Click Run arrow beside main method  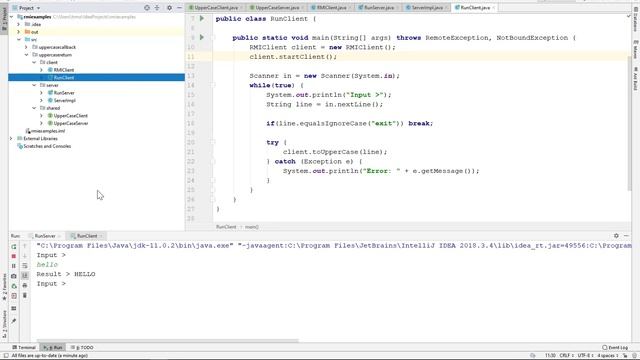point(202,38)
